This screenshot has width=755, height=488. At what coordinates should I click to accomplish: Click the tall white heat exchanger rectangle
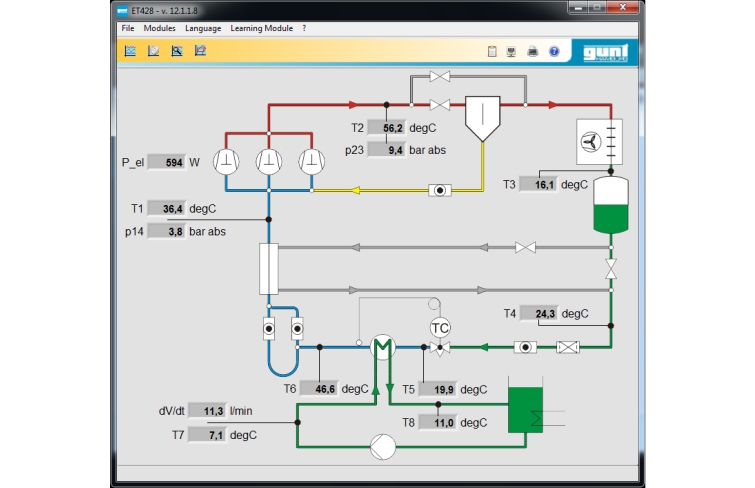[x=269, y=269]
